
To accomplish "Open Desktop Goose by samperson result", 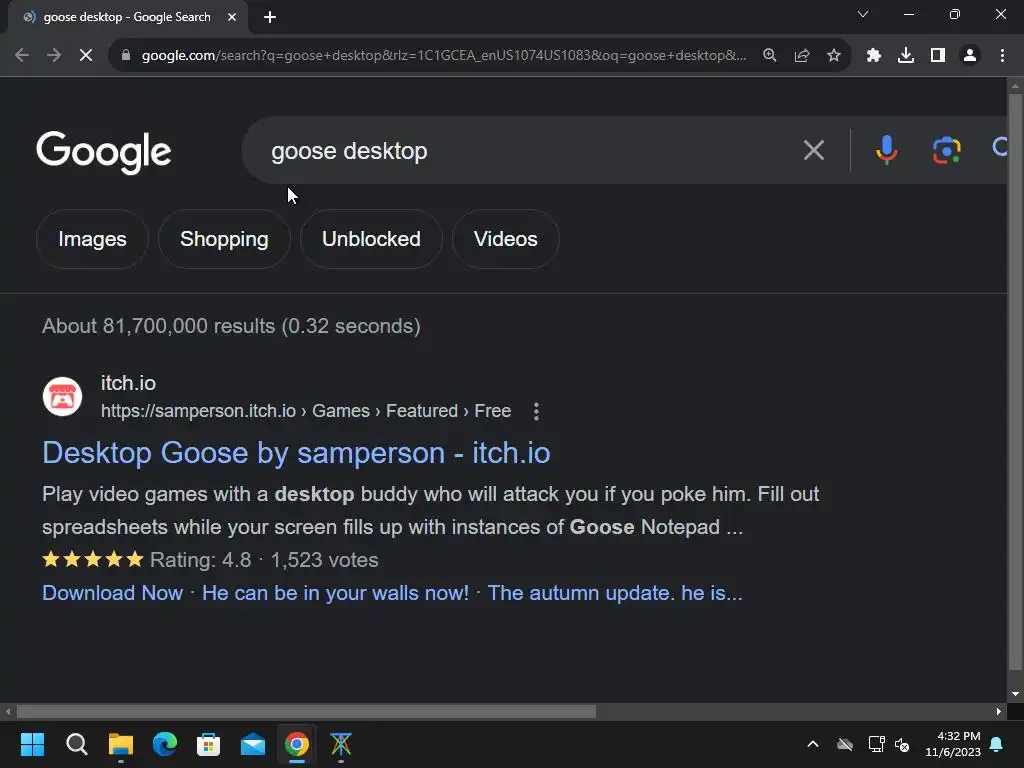I will [296, 453].
